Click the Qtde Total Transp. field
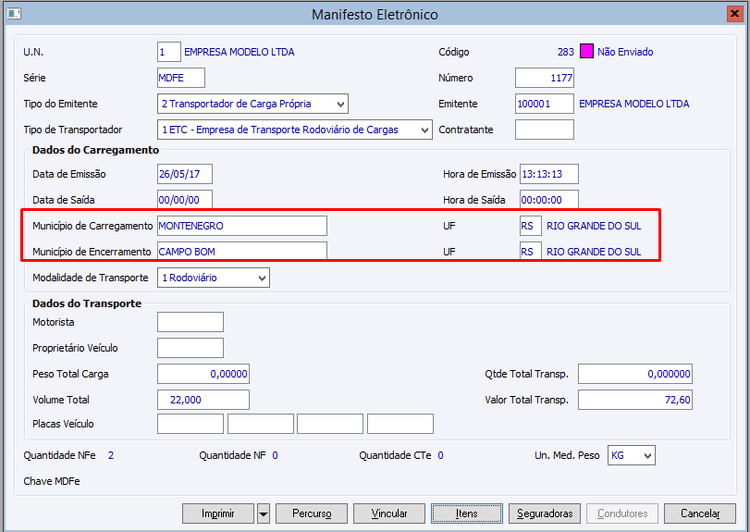The height and width of the screenshot is (532, 750). click(635, 374)
